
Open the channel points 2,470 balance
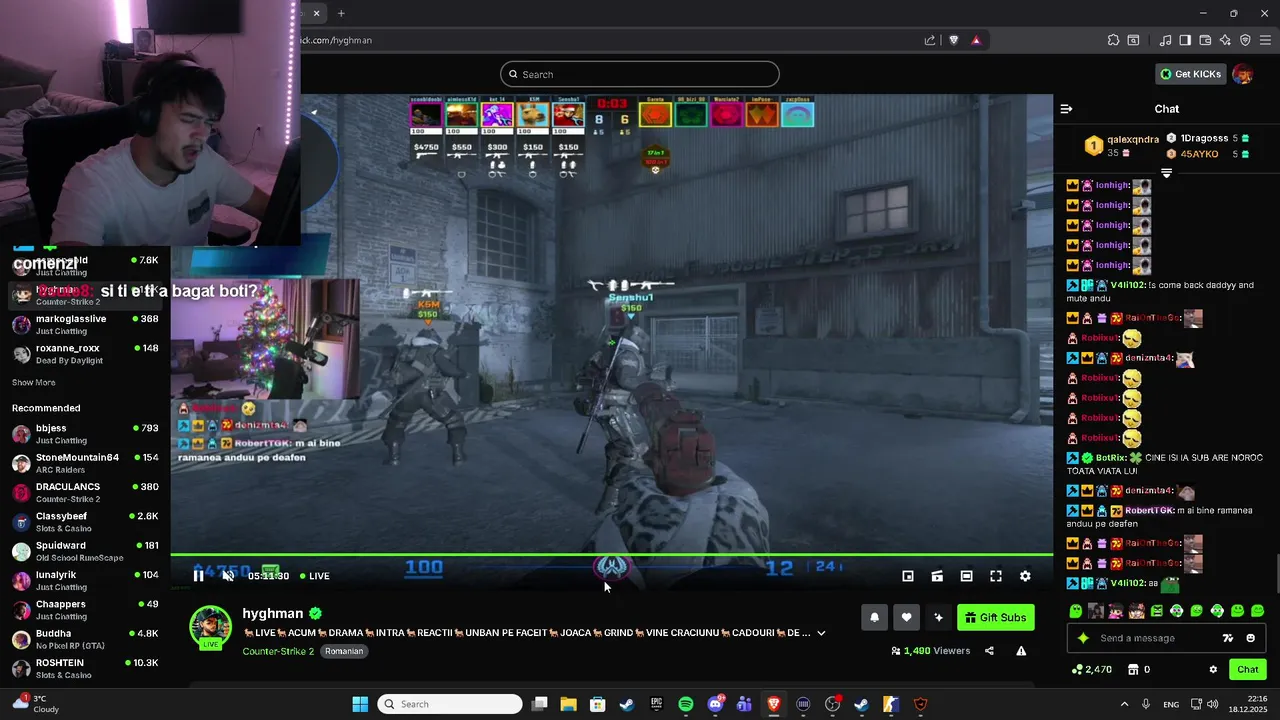point(1091,669)
